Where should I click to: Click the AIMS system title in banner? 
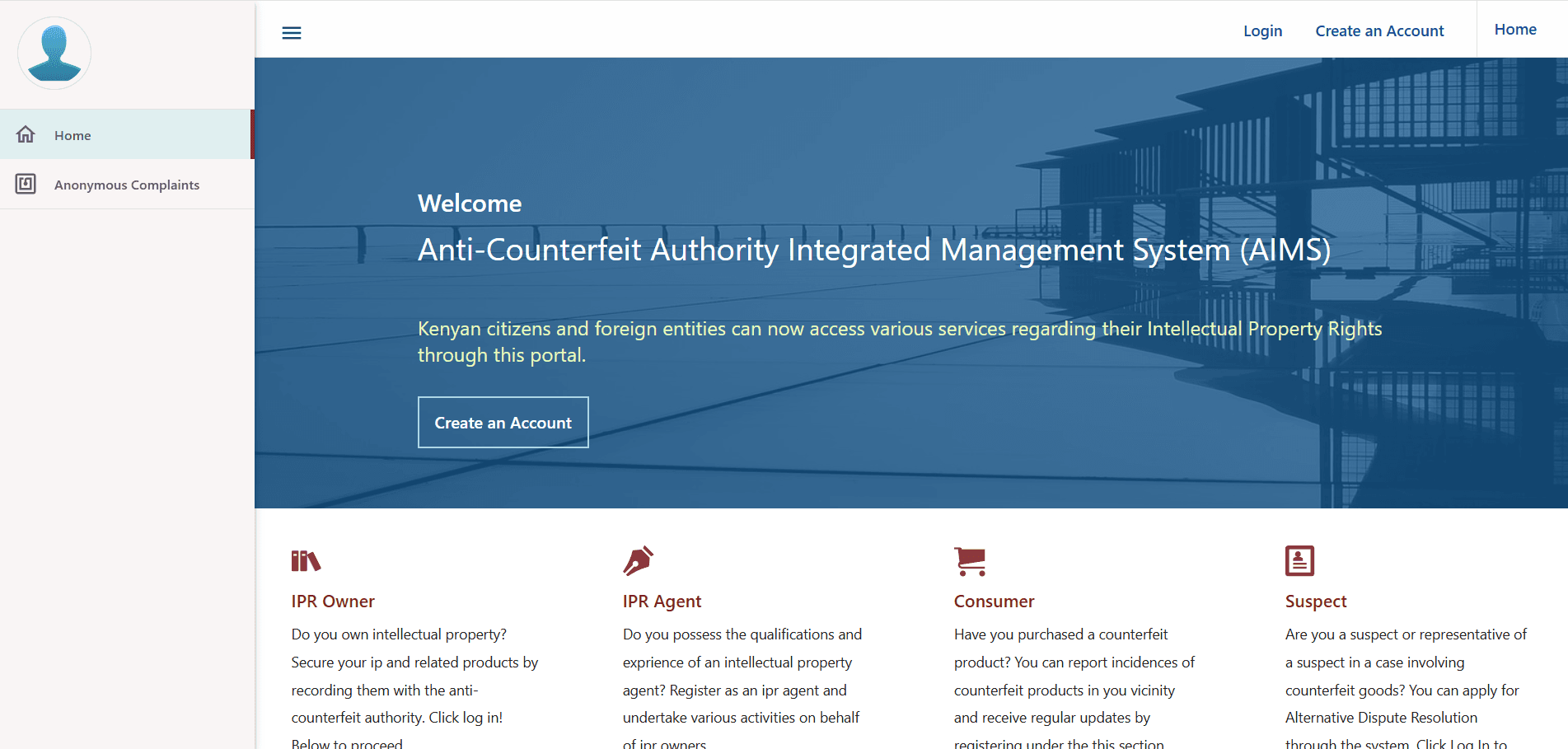873,250
